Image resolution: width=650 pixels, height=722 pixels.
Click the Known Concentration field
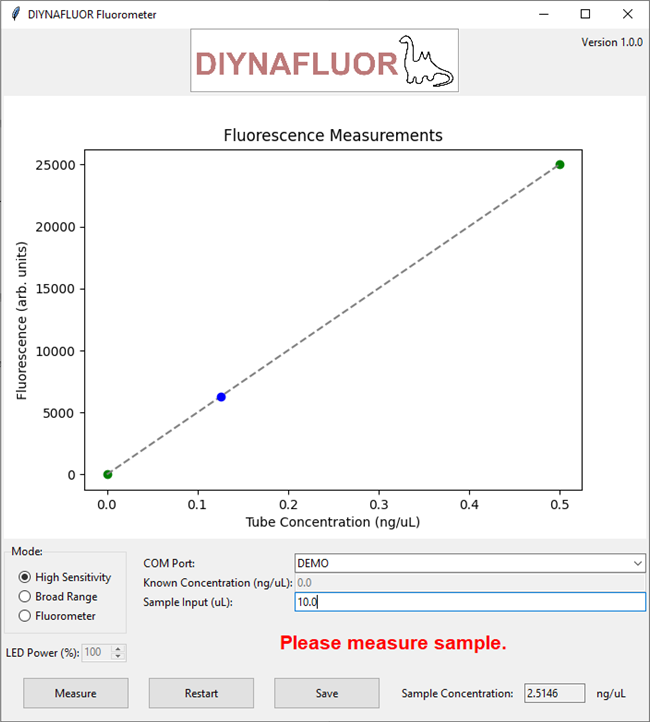[x=470, y=582]
